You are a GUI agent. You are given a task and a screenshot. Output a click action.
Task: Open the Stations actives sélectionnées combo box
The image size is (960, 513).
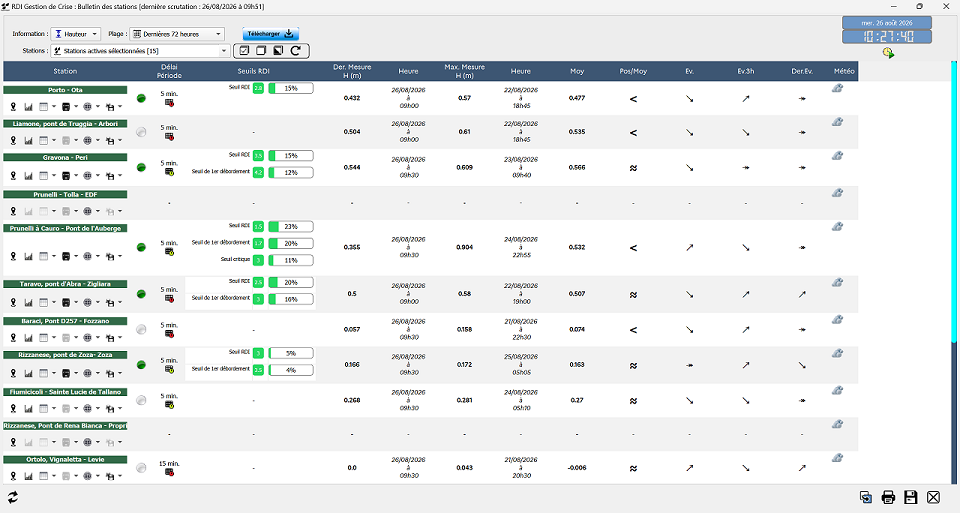(140, 51)
